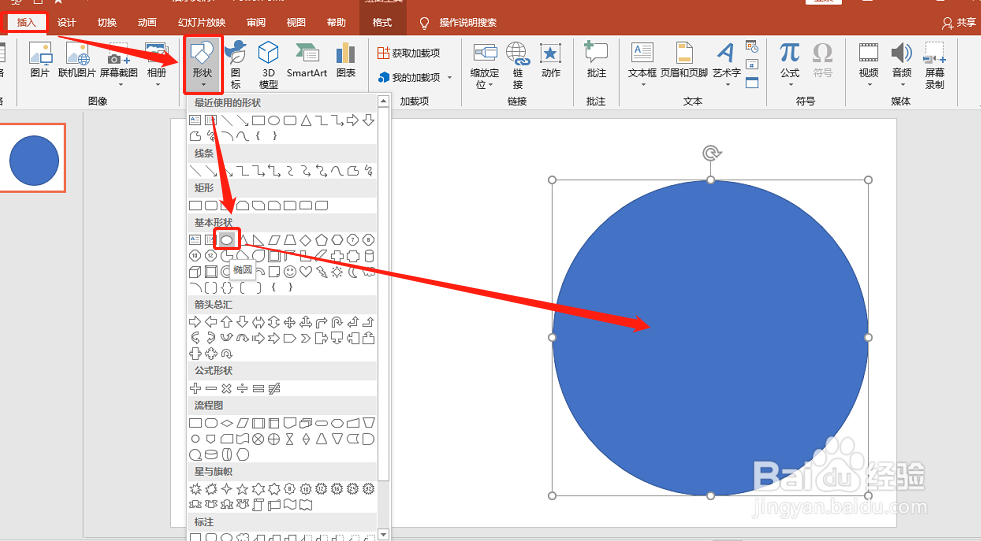Click the 共享 share button
Screen dimensions: 981x541
pyautogui.click(x=958, y=23)
